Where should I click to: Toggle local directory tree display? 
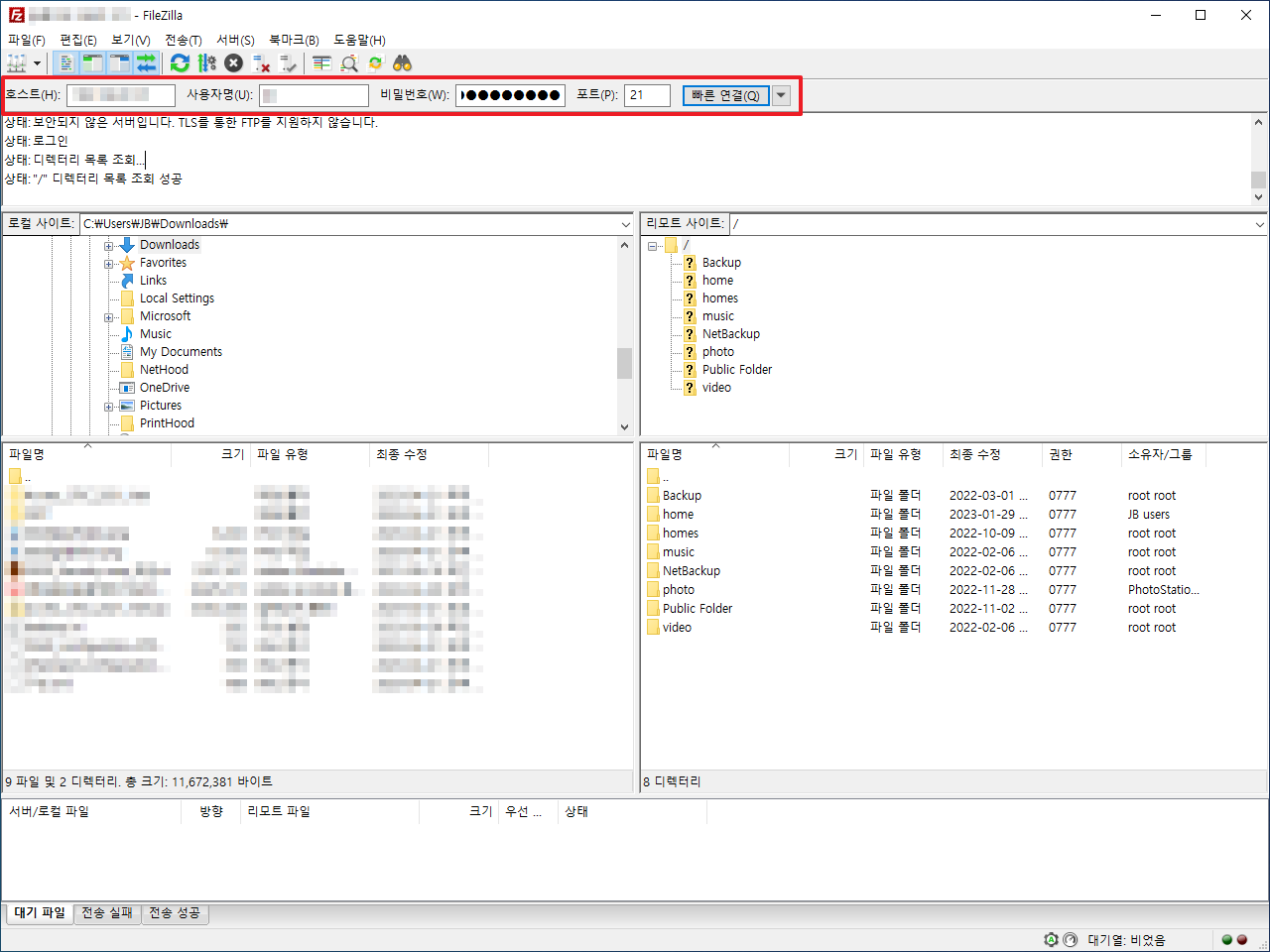92,63
